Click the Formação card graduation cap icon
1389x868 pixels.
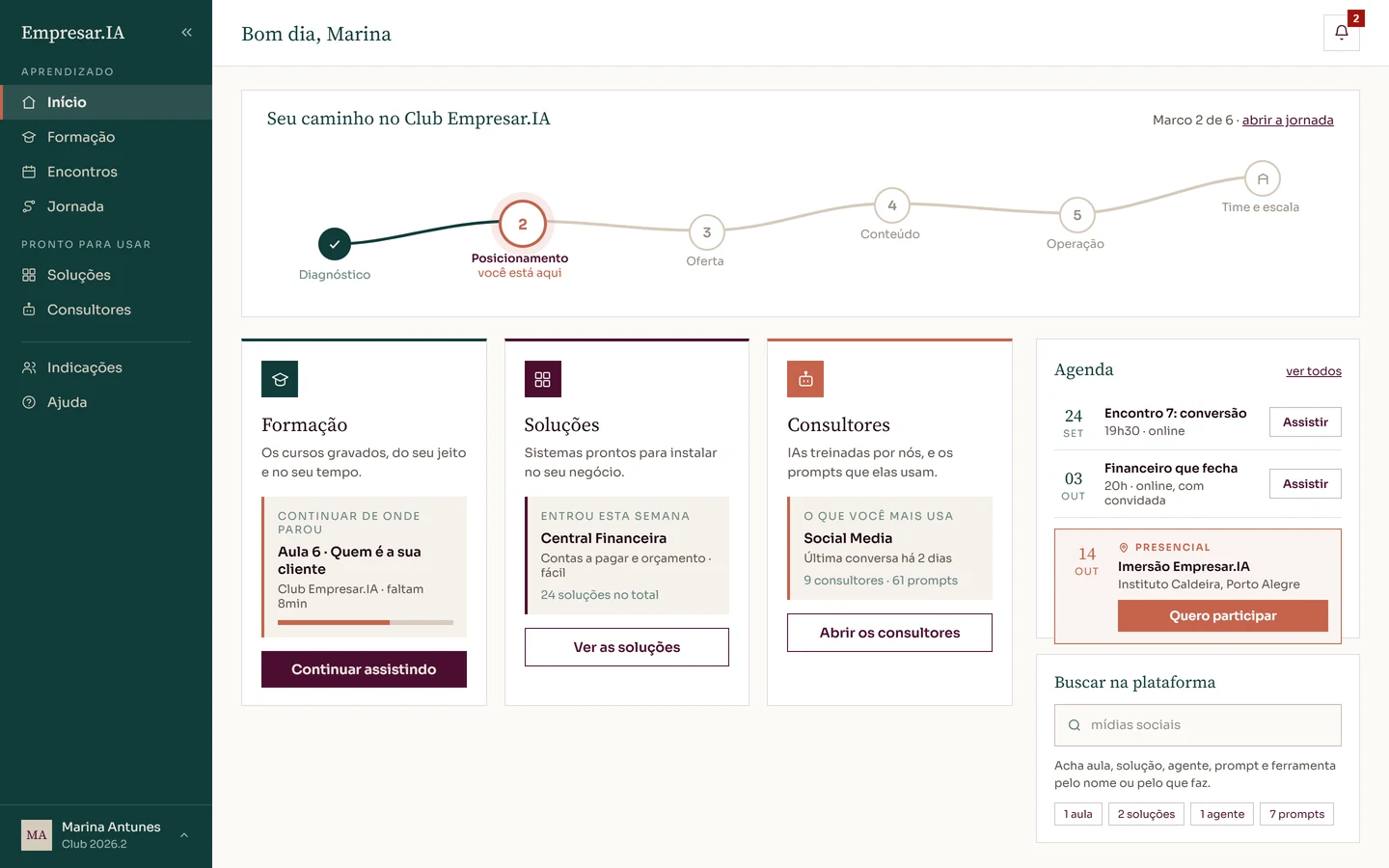coord(280,379)
